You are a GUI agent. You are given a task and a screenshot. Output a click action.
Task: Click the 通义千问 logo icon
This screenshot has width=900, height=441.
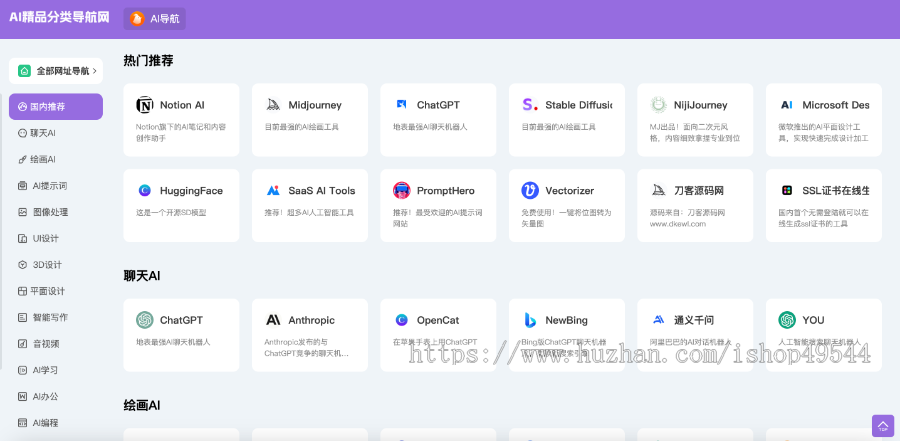(658, 320)
